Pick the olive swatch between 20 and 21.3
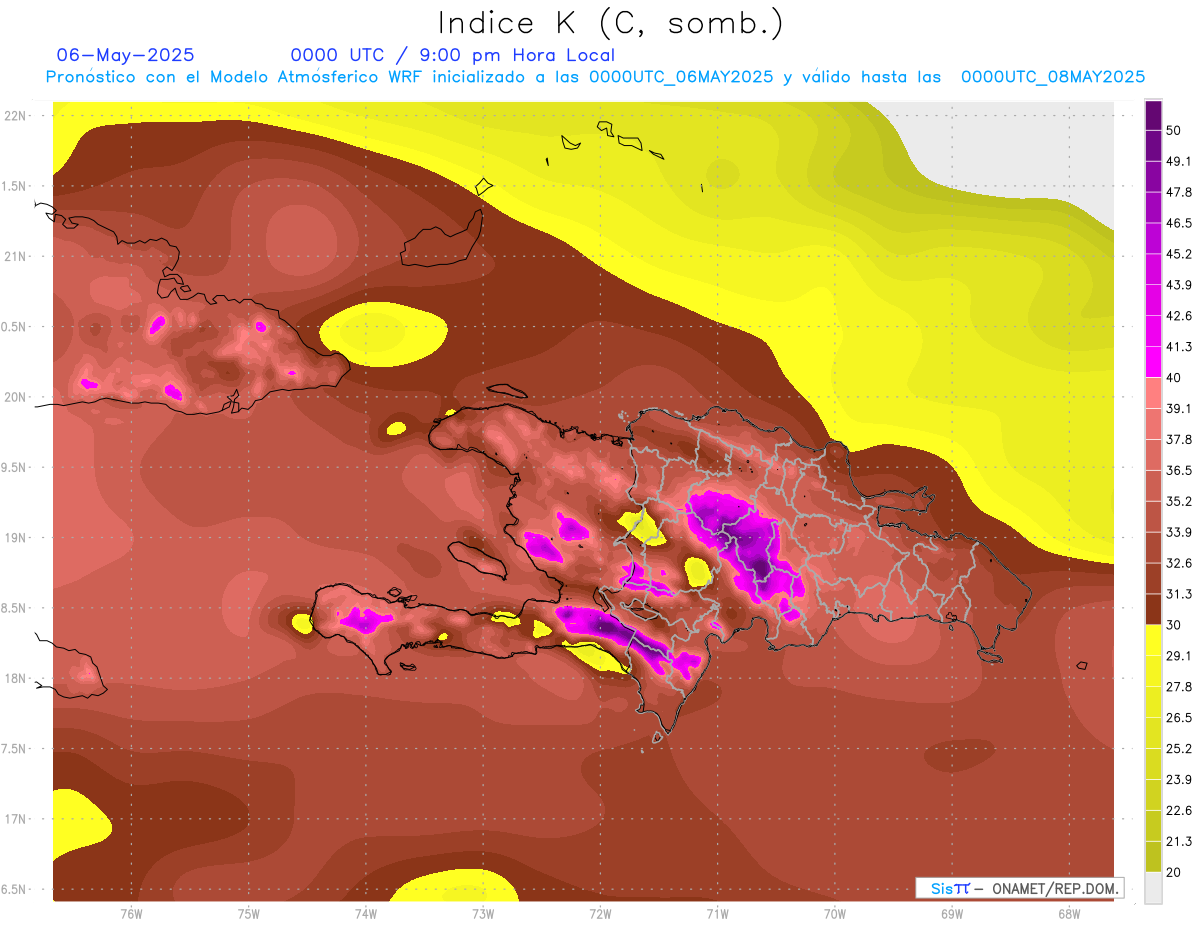1200x927 pixels. (1153, 856)
